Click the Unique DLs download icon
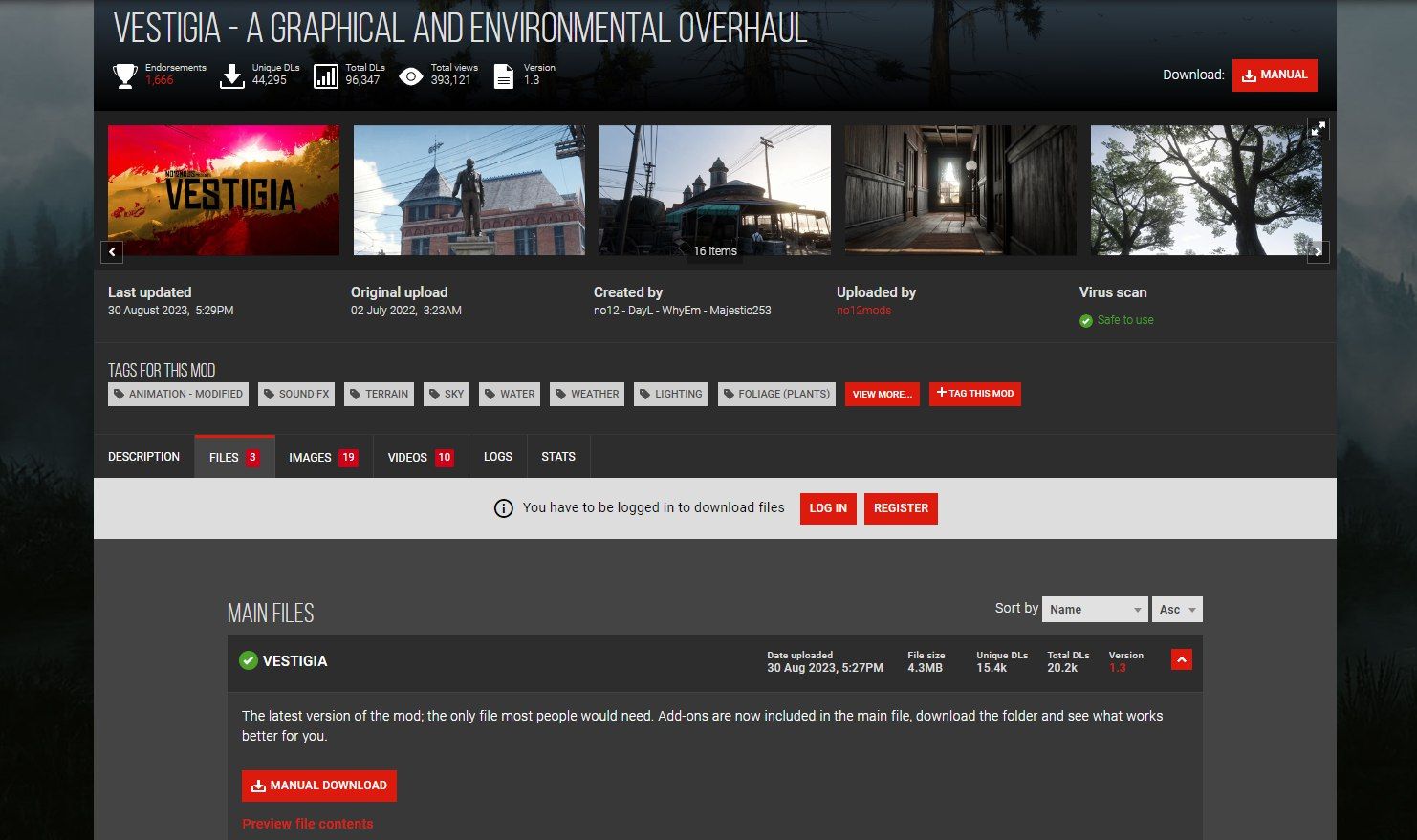The height and width of the screenshot is (840, 1417). point(232,76)
